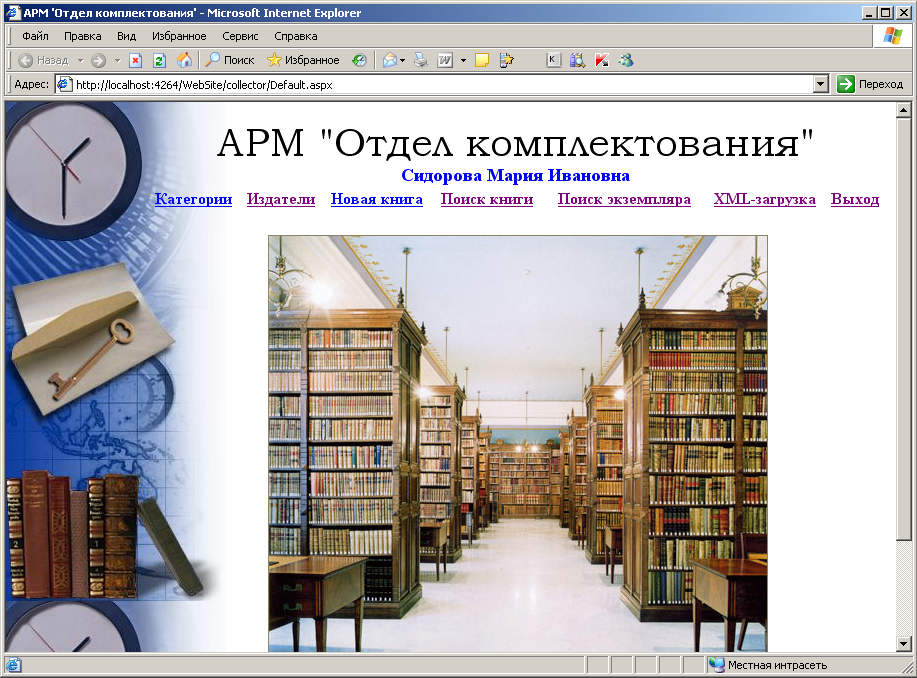Image resolution: width=917 pixels, height=678 pixels.
Task: Click the History (журнал) icon
Action: [359, 60]
